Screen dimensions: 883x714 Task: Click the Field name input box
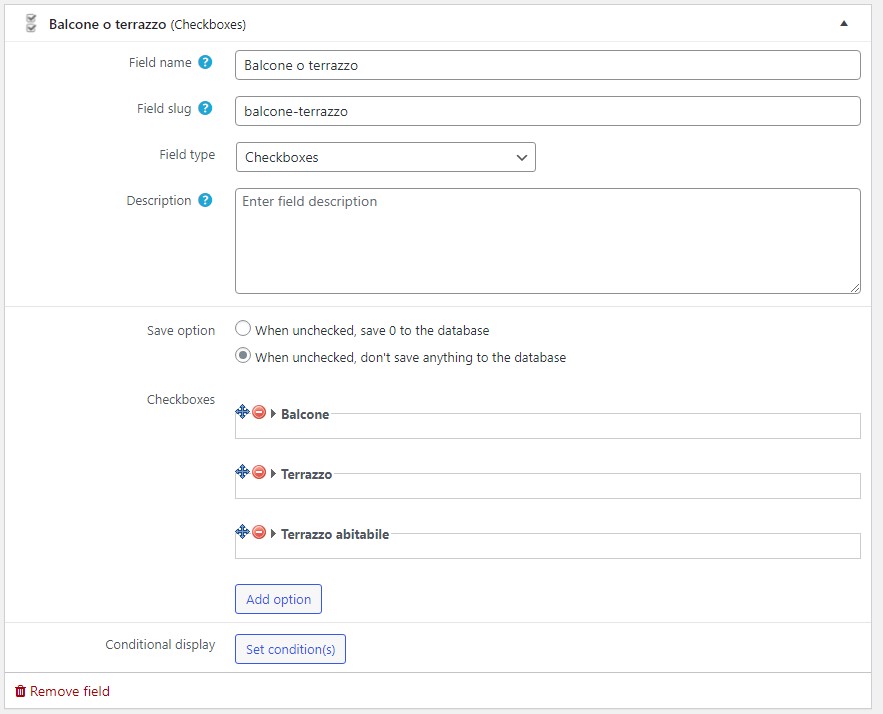[547, 65]
